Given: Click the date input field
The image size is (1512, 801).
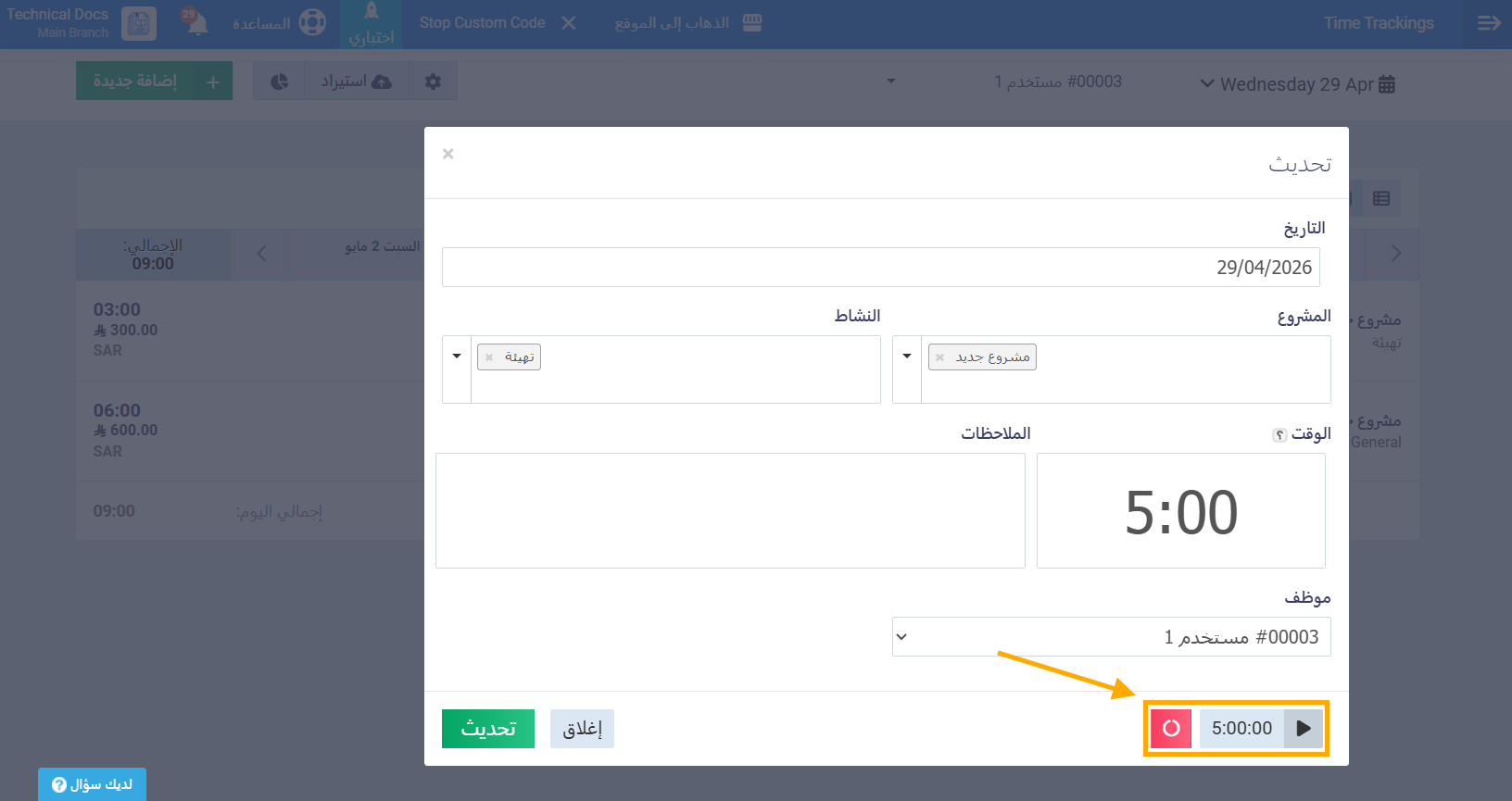Looking at the screenshot, I should (x=880, y=268).
